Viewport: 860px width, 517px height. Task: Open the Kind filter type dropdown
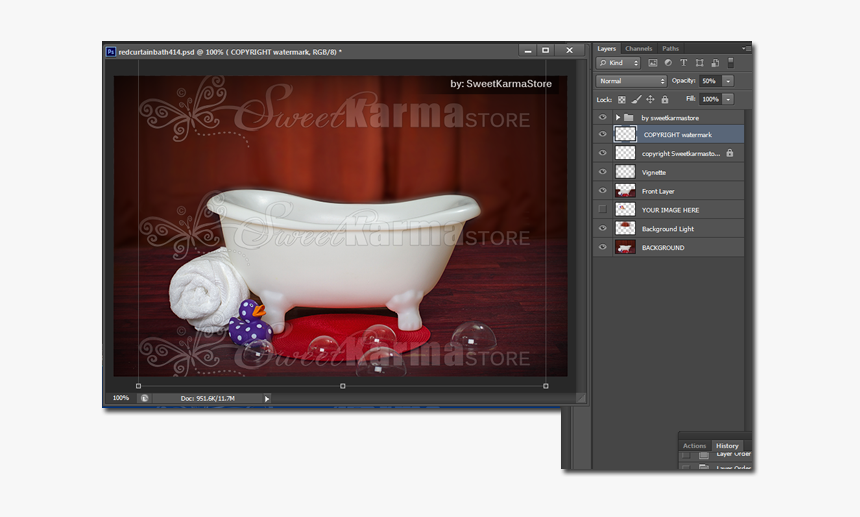[x=618, y=63]
